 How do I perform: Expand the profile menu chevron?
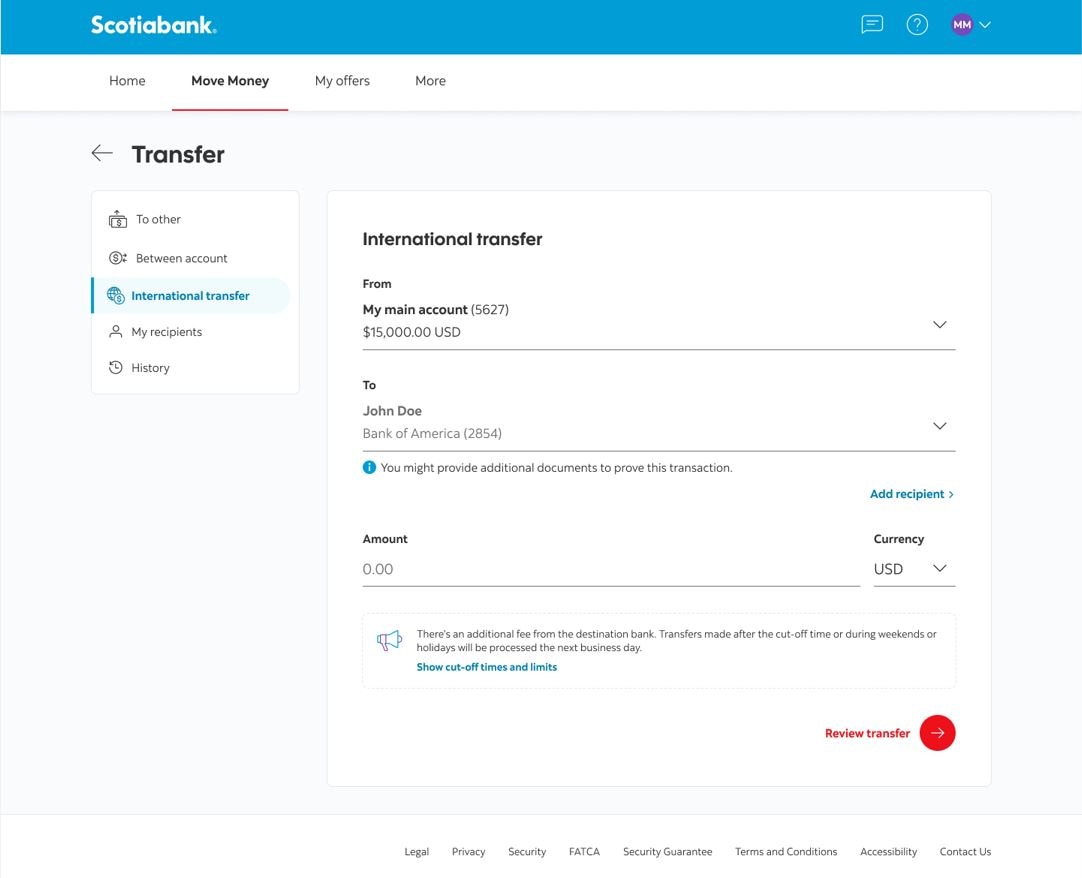pos(985,25)
